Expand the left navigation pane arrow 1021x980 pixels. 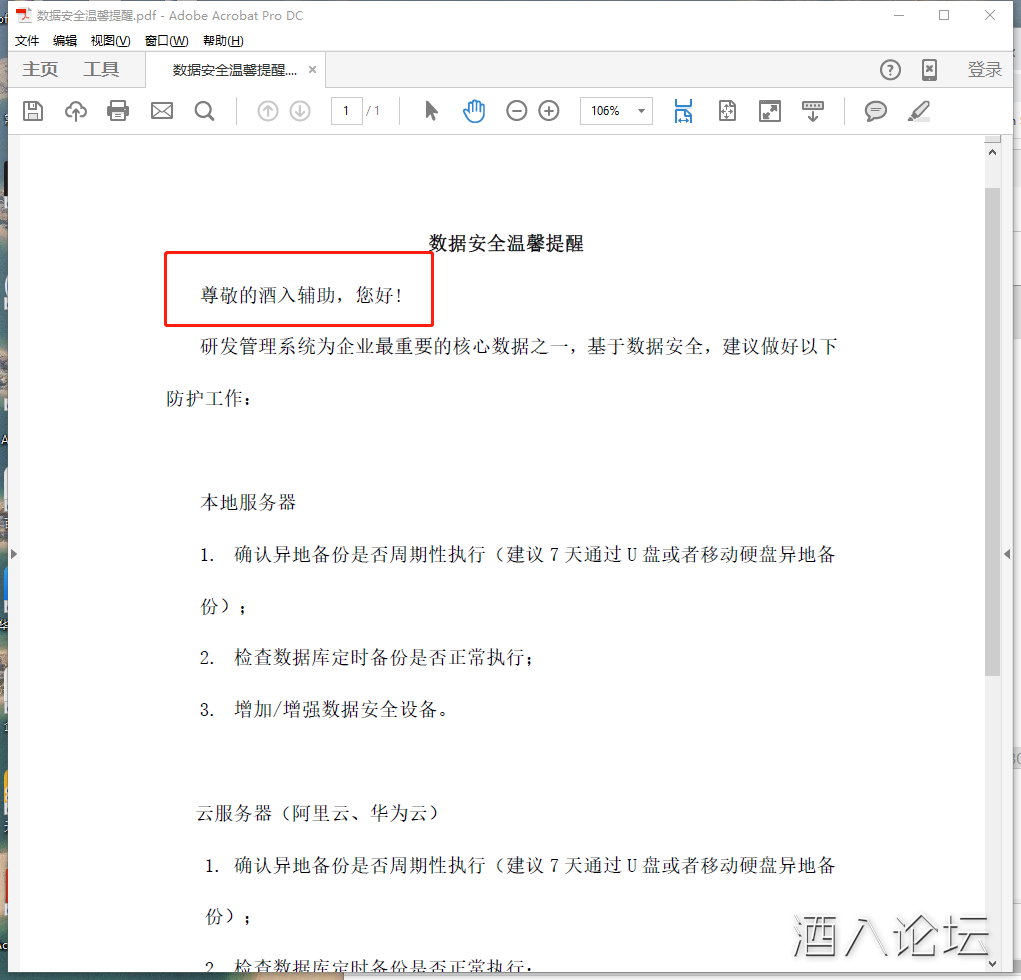pyautogui.click(x=13, y=553)
